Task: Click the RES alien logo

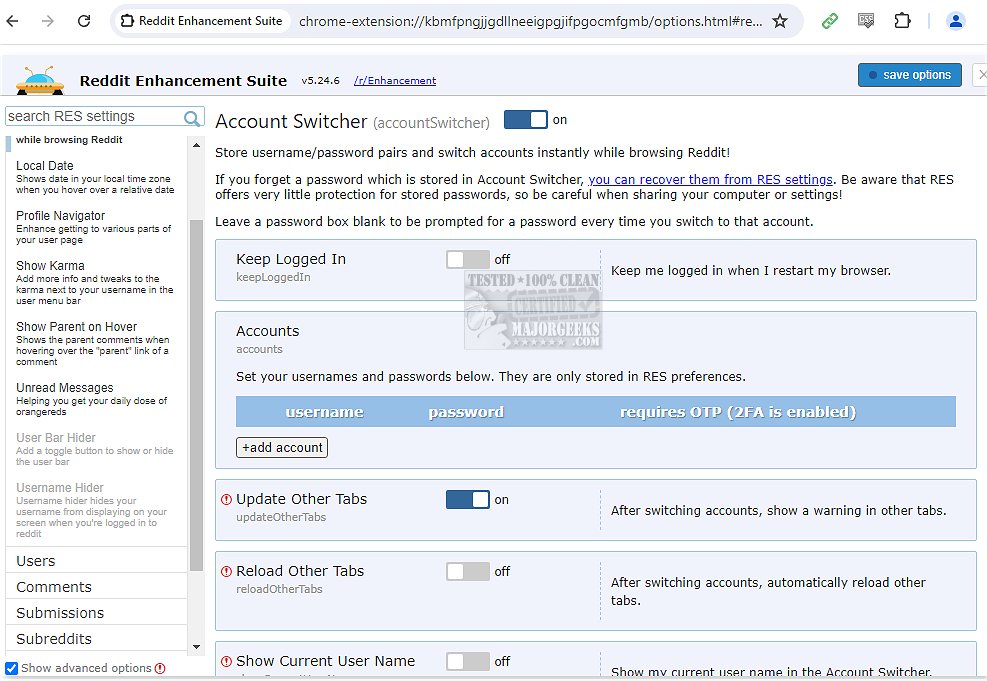Action: [40, 79]
